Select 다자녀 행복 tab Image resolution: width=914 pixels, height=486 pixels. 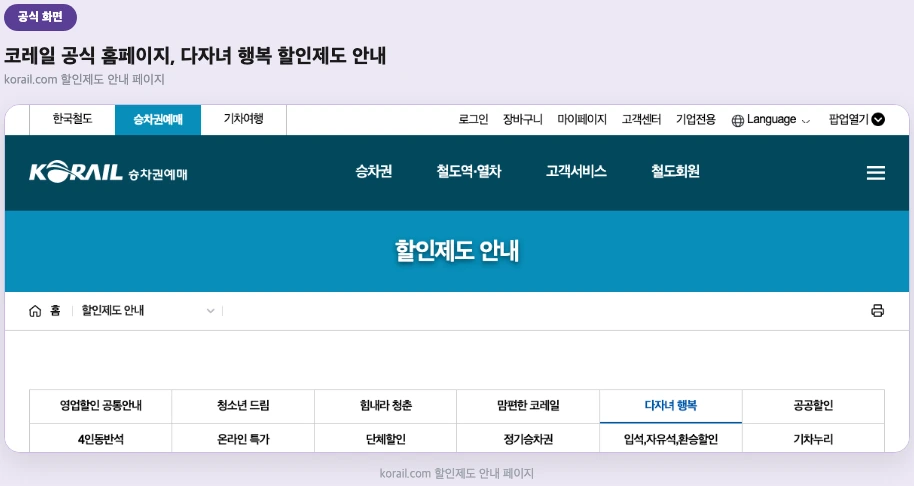pyautogui.click(x=670, y=406)
